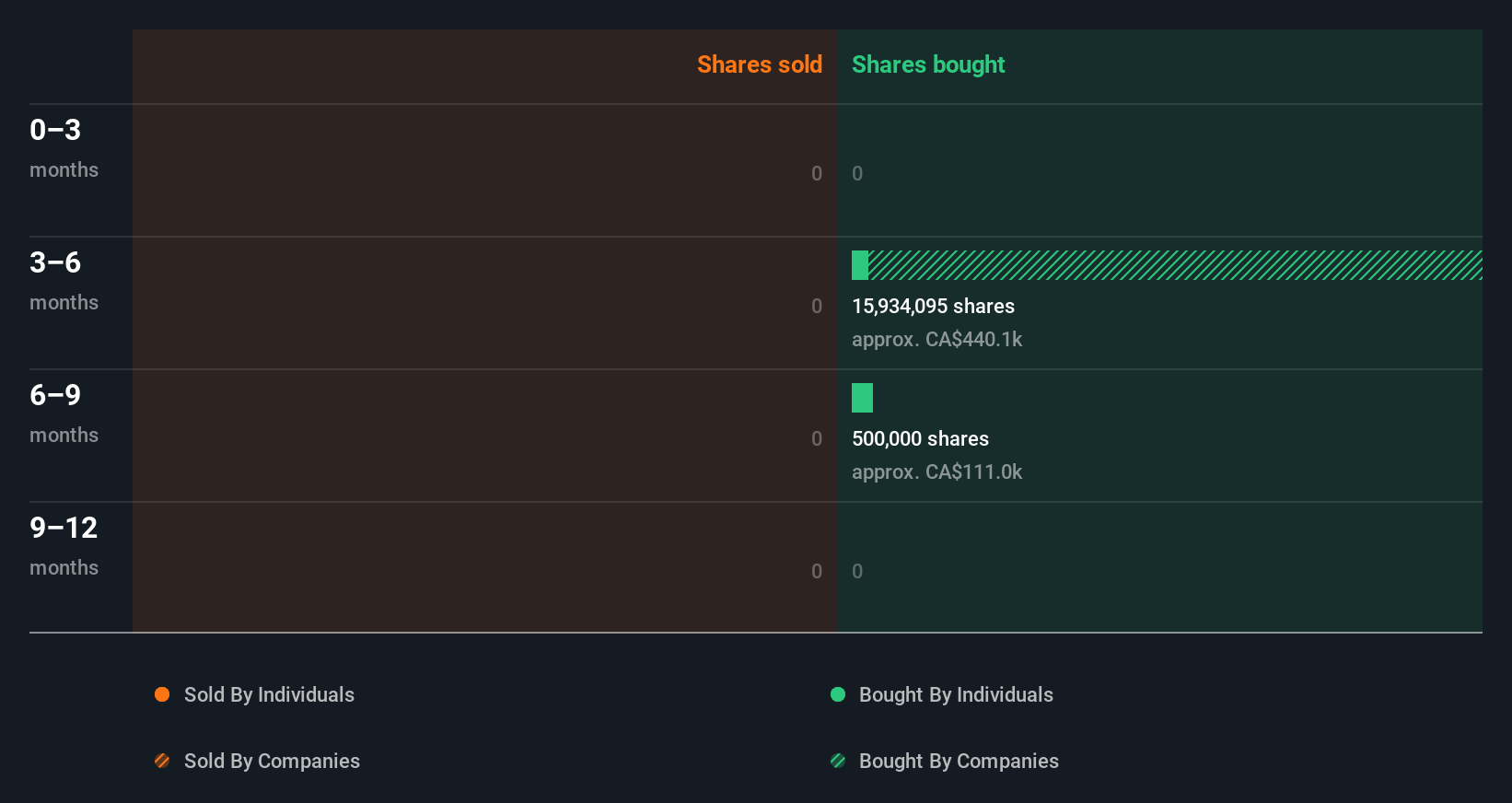Click the 0–3 months row label
The height and width of the screenshot is (803, 1512).
click(64, 147)
